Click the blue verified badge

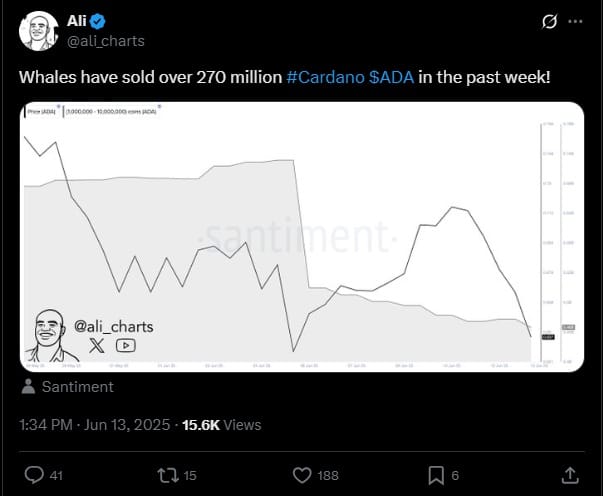pyautogui.click(x=97, y=21)
